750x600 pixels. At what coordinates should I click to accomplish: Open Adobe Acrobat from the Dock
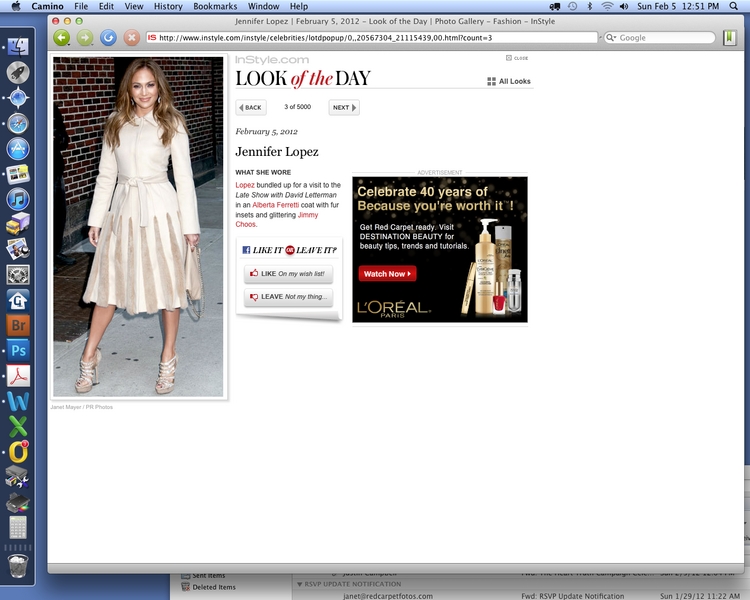click(18, 376)
